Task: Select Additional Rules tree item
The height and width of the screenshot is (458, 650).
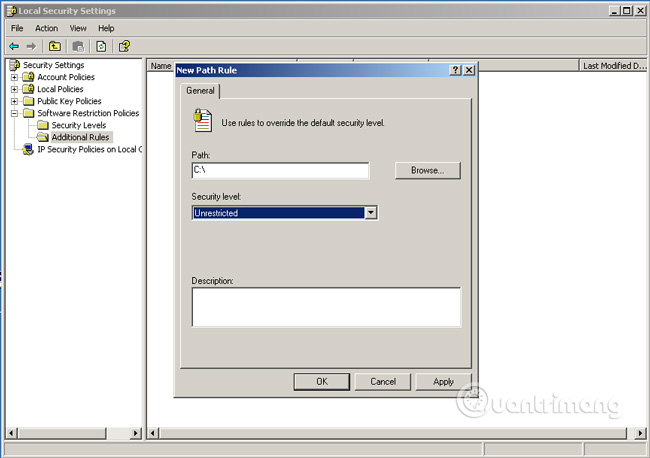Action: click(x=80, y=137)
